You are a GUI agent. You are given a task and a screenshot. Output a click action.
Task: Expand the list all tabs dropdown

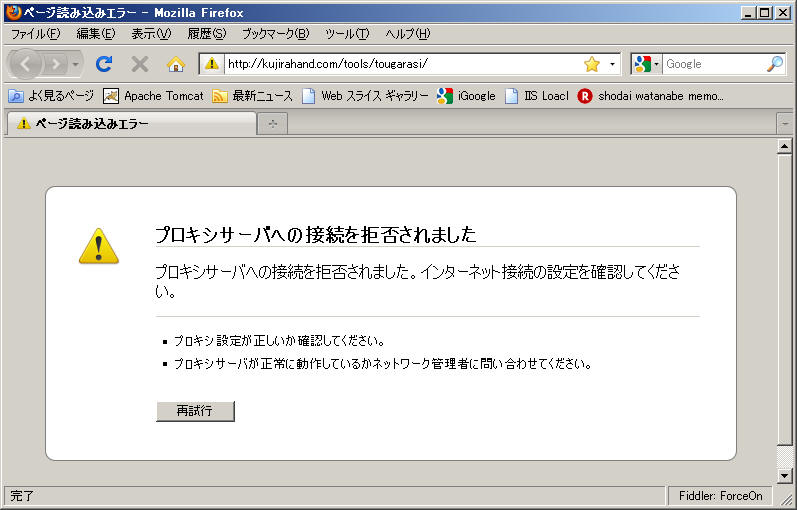[785, 124]
